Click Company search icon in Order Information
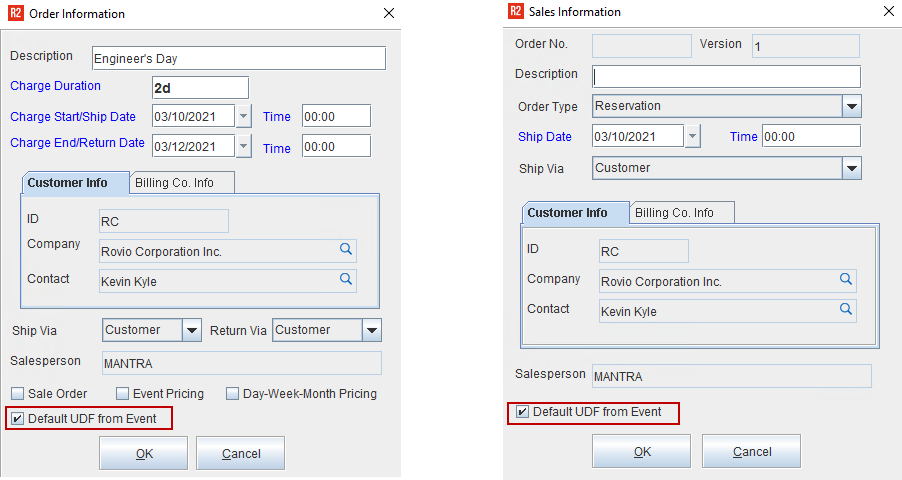The image size is (902, 480). 345,250
